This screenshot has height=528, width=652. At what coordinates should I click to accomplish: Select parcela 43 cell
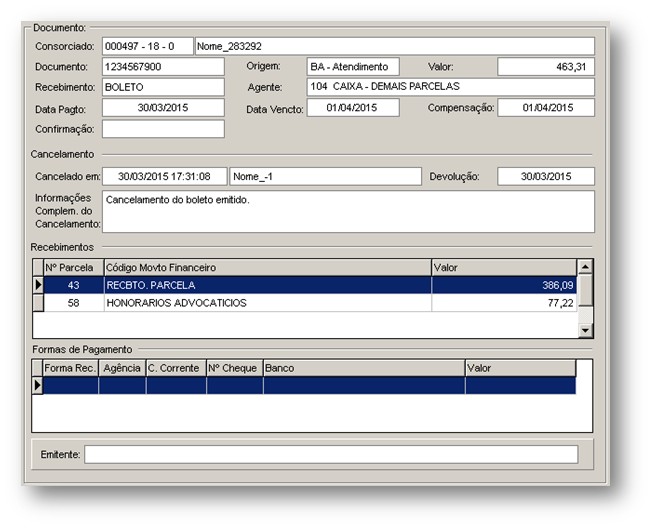click(x=74, y=285)
